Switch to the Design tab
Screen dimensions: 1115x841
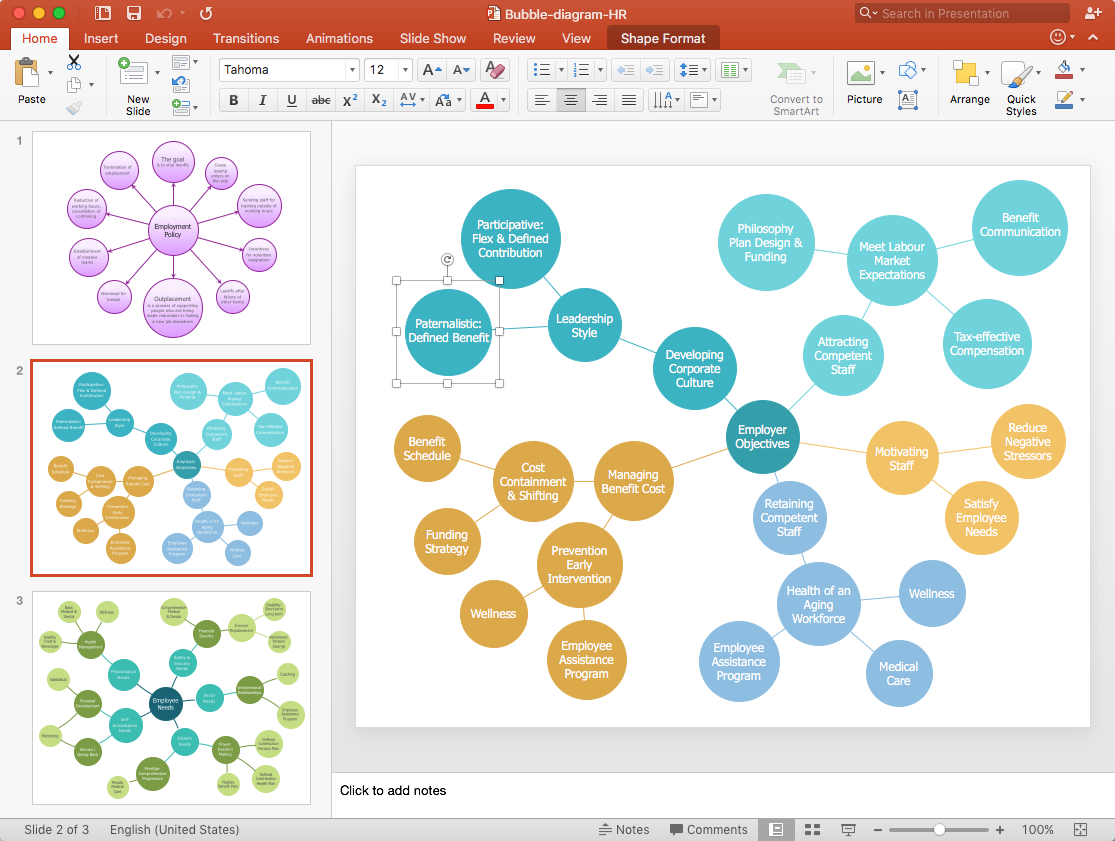click(x=165, y=38)
